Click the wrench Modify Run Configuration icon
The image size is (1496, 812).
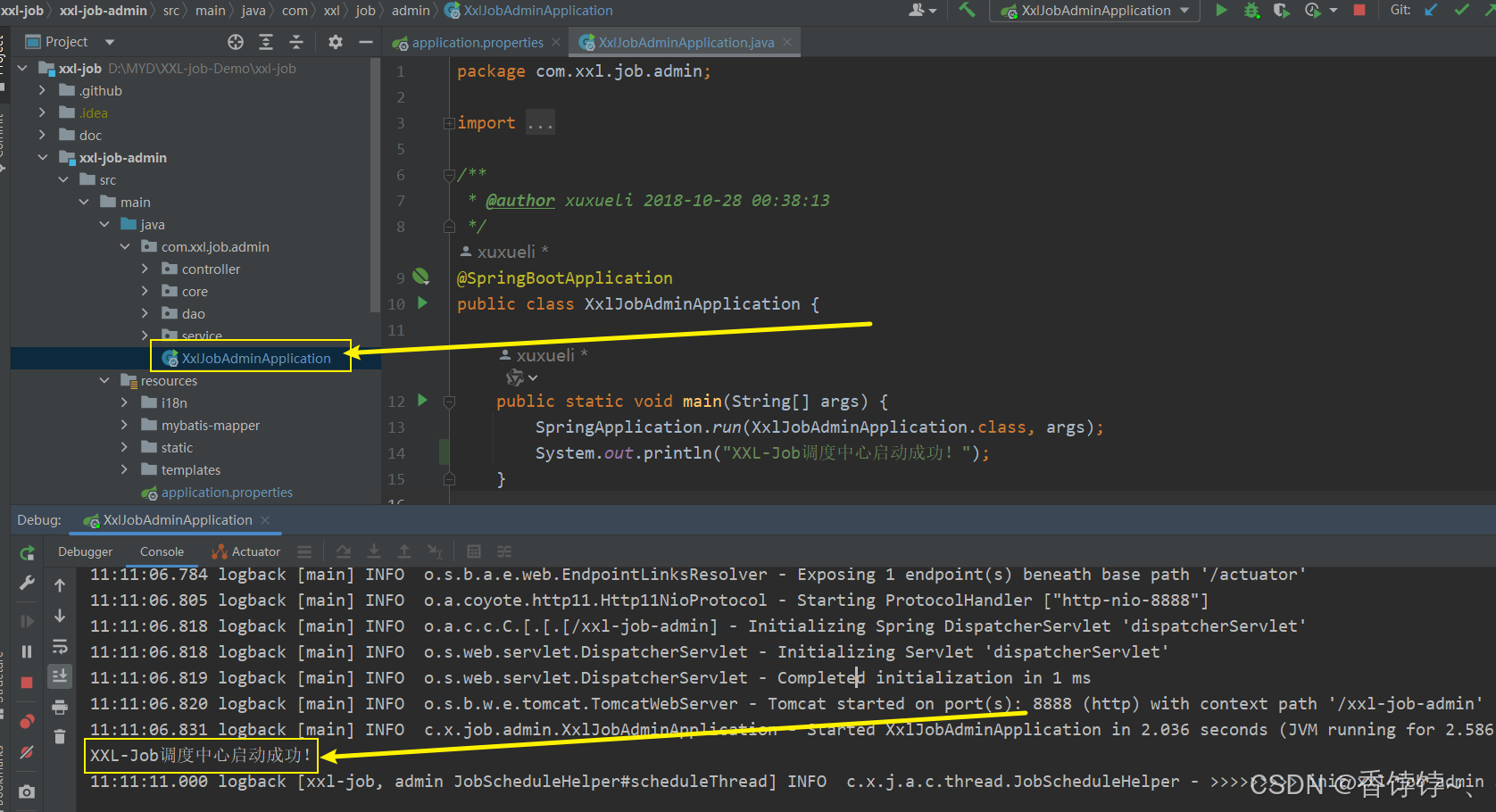point(27,583)
